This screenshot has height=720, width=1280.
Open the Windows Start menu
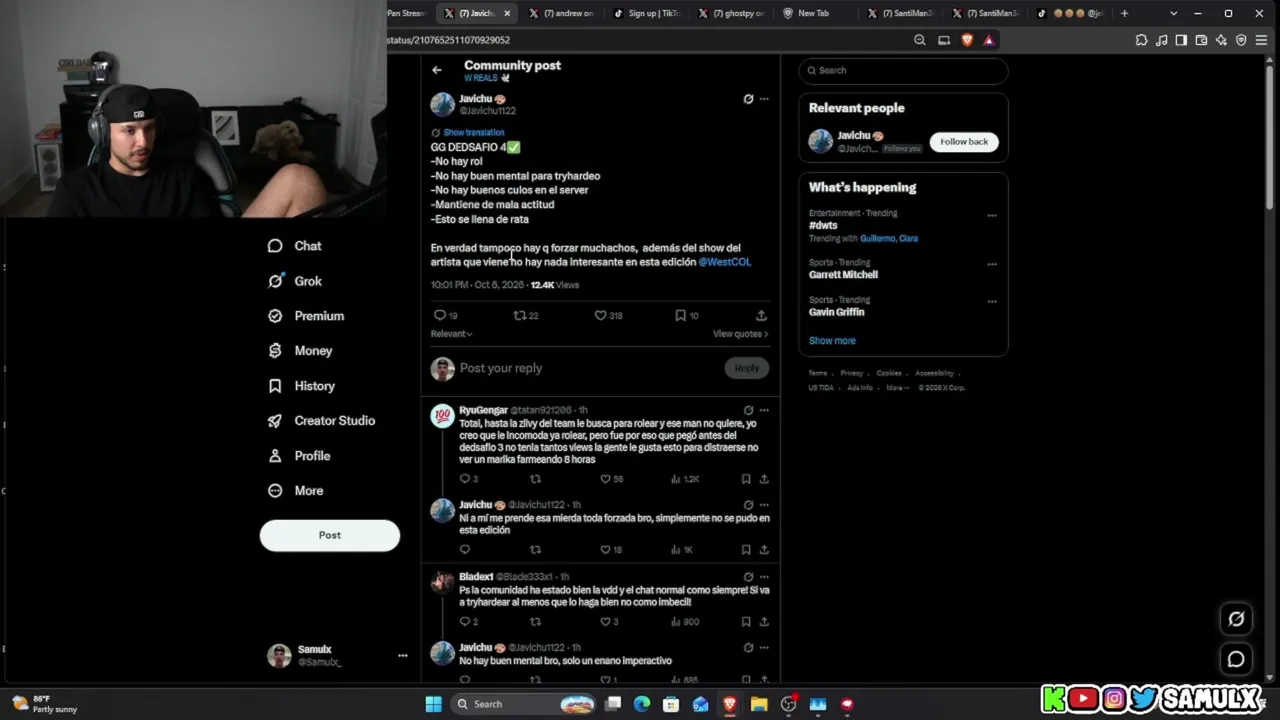coord(433,704)
